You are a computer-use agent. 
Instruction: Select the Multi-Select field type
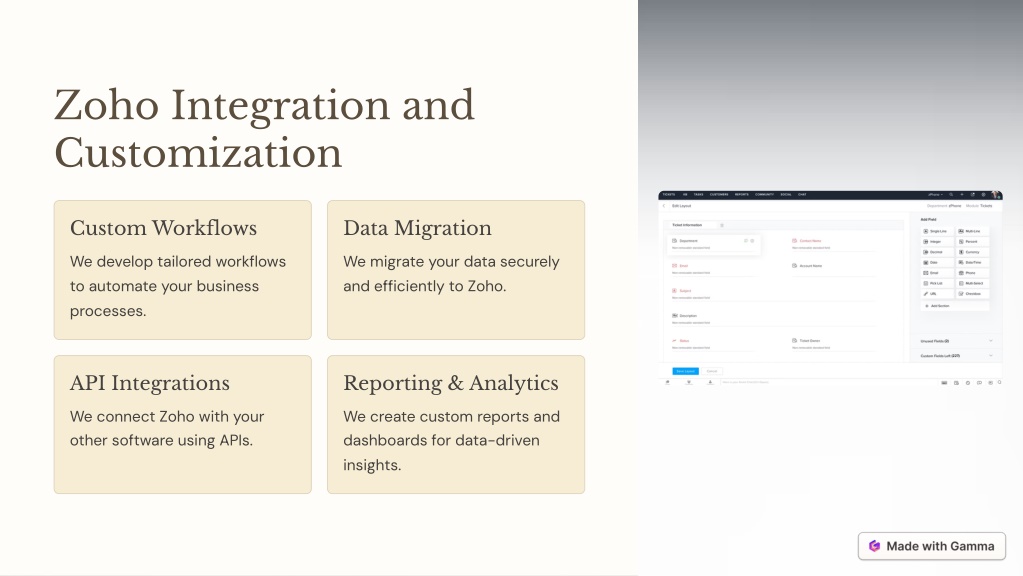pyautogui.click(x=972, y=283)
